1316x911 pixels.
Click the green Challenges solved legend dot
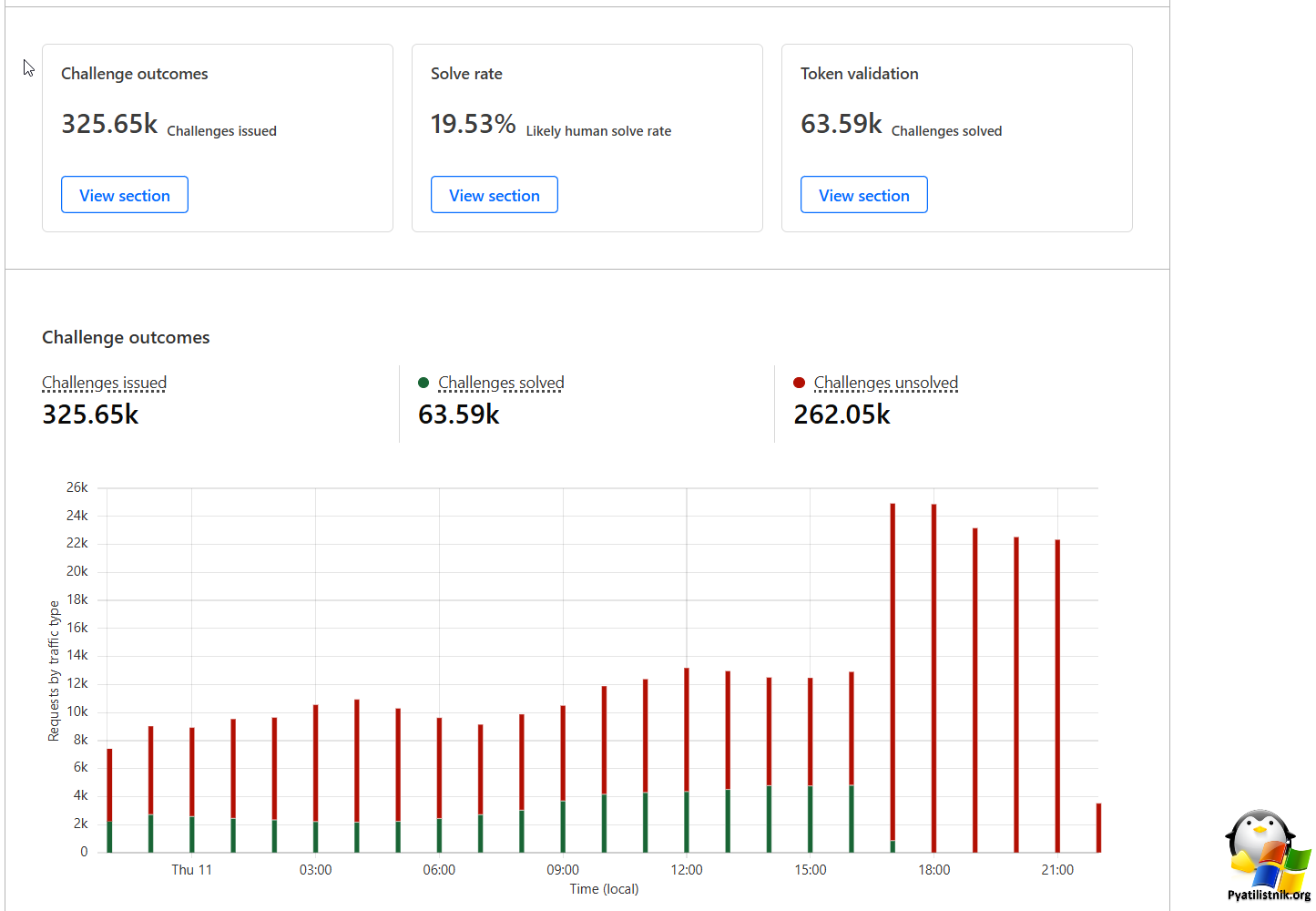(x=423, y=383)
